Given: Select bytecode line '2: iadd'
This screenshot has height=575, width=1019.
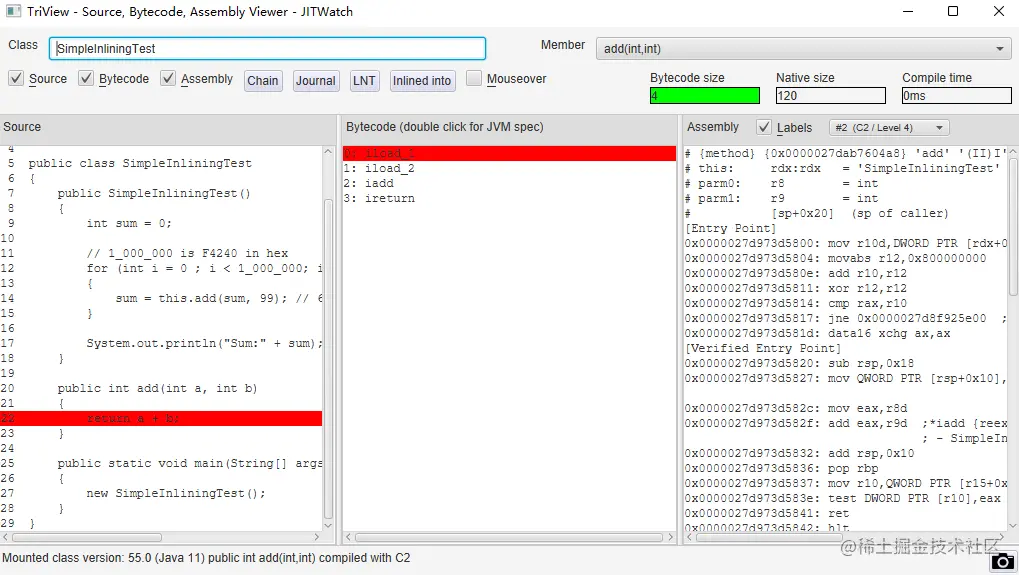Looking at the screenshot, I should click(368, 183).
